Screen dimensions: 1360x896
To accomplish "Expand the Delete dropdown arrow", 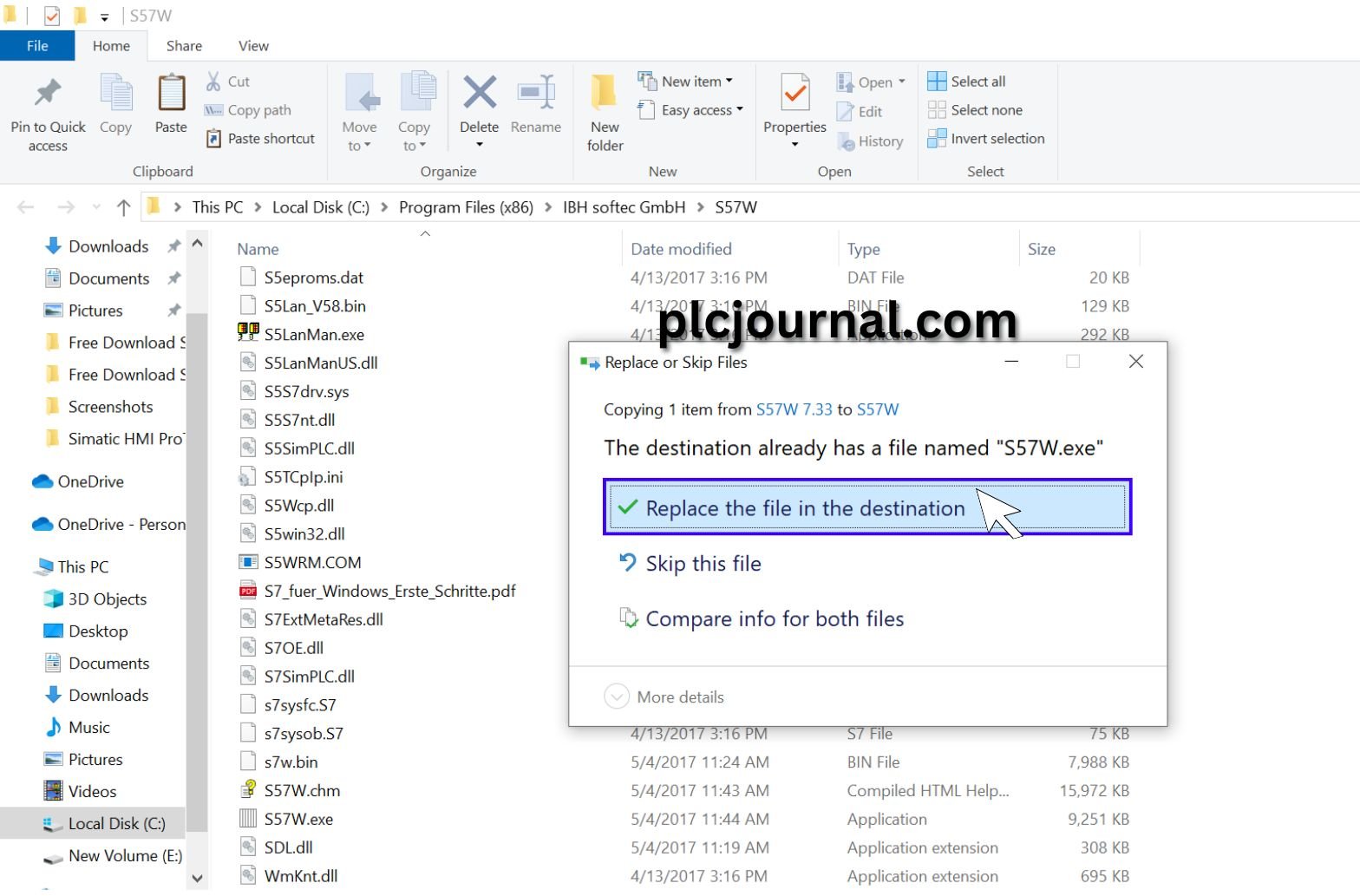I will 479,144.
